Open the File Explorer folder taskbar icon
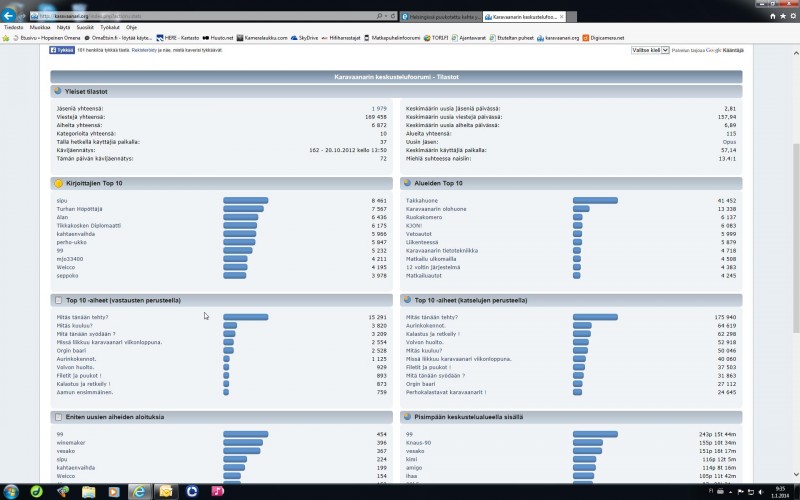This screenshot has width=800, height=500. pyautogui.click(x=87, y=491)
